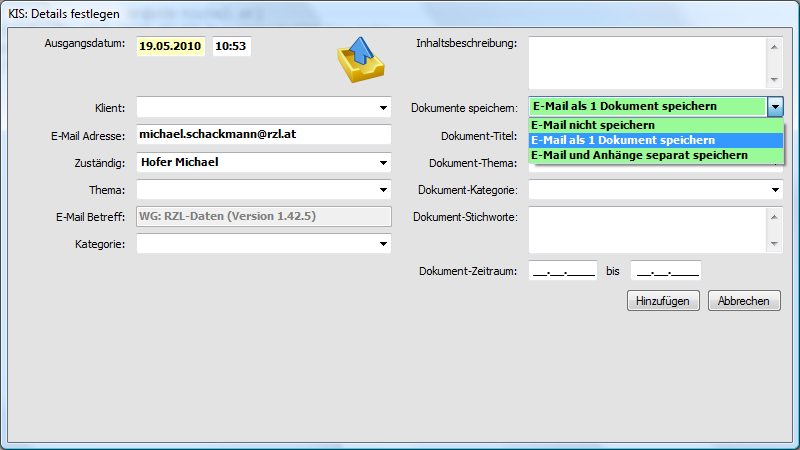Expand the Zuständig dropdown showing Hofer Michael

(x=383, y=162)
